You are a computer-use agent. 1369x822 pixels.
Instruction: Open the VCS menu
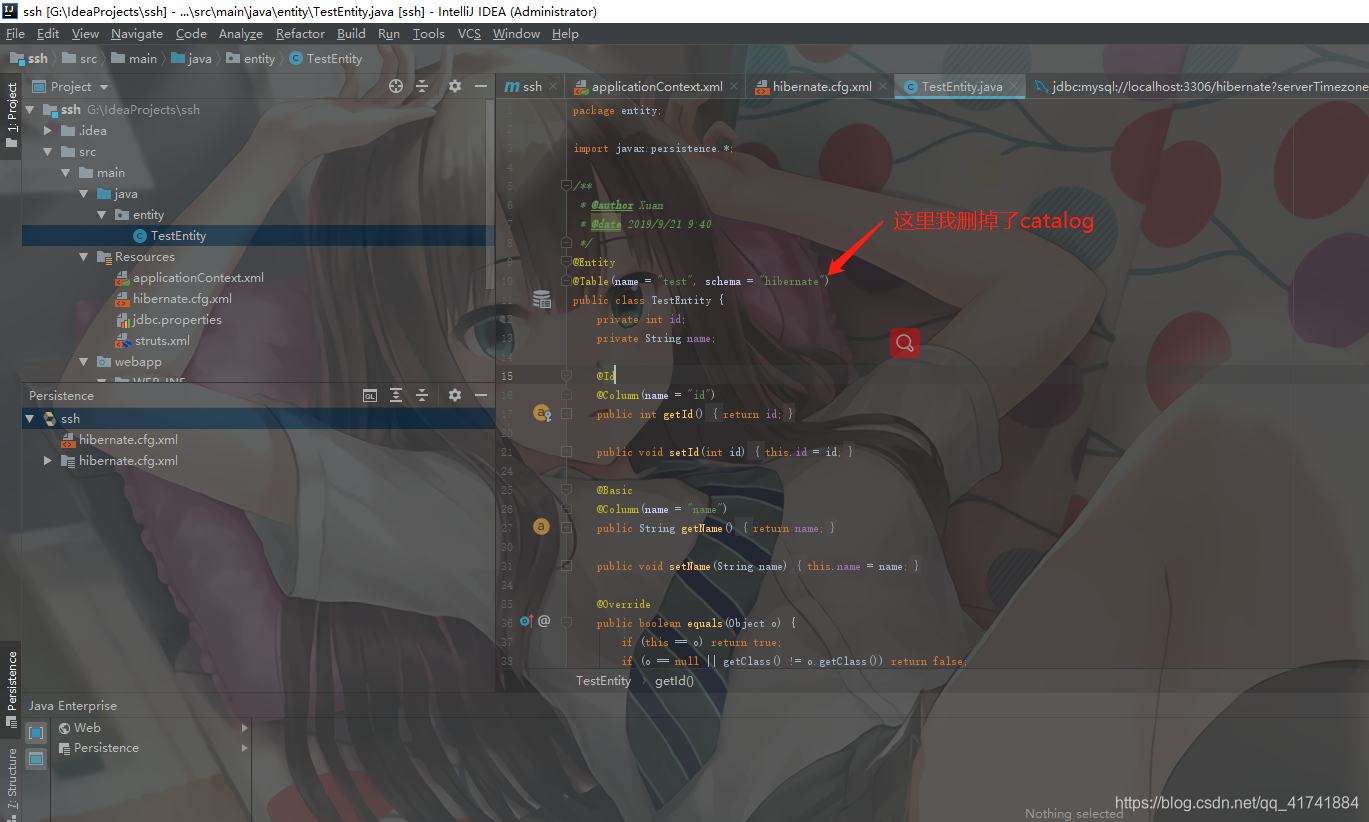click(x=469, y=34)
